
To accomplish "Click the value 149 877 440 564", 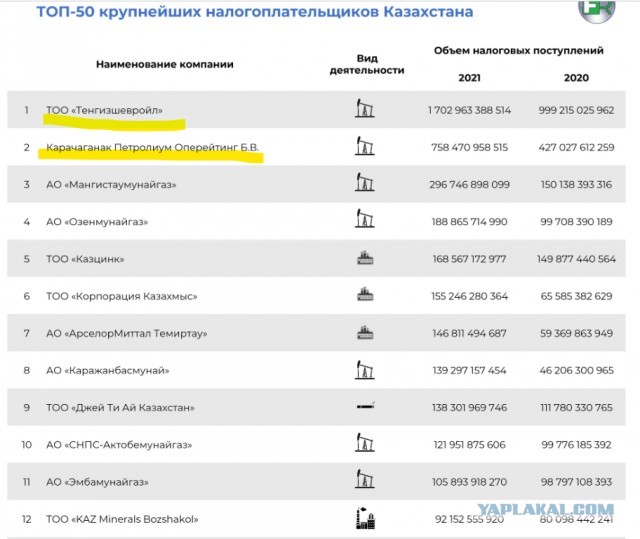I will 576,259.
